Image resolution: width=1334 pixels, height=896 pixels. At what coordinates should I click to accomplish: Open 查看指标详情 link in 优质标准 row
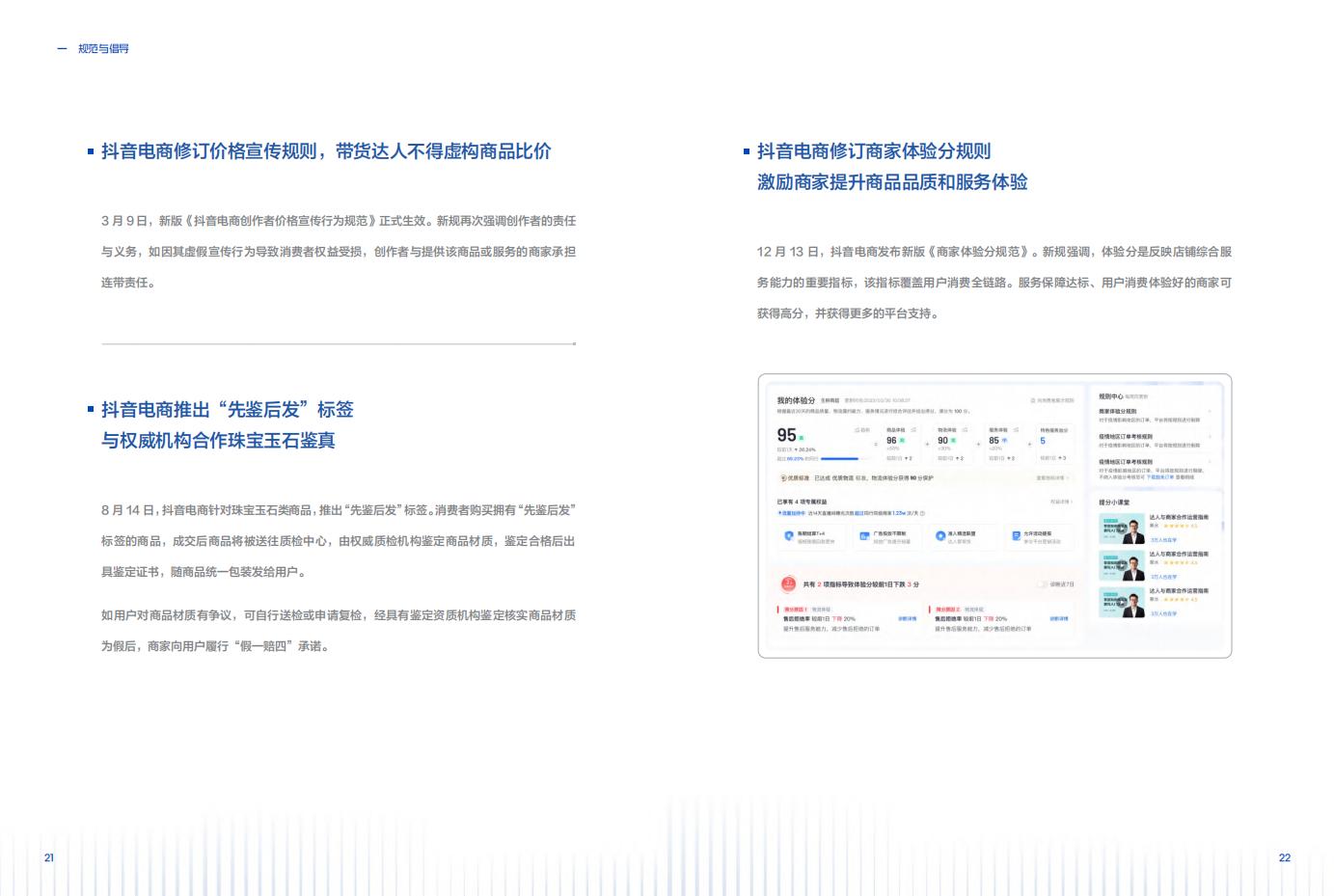tap(1052, 478)
